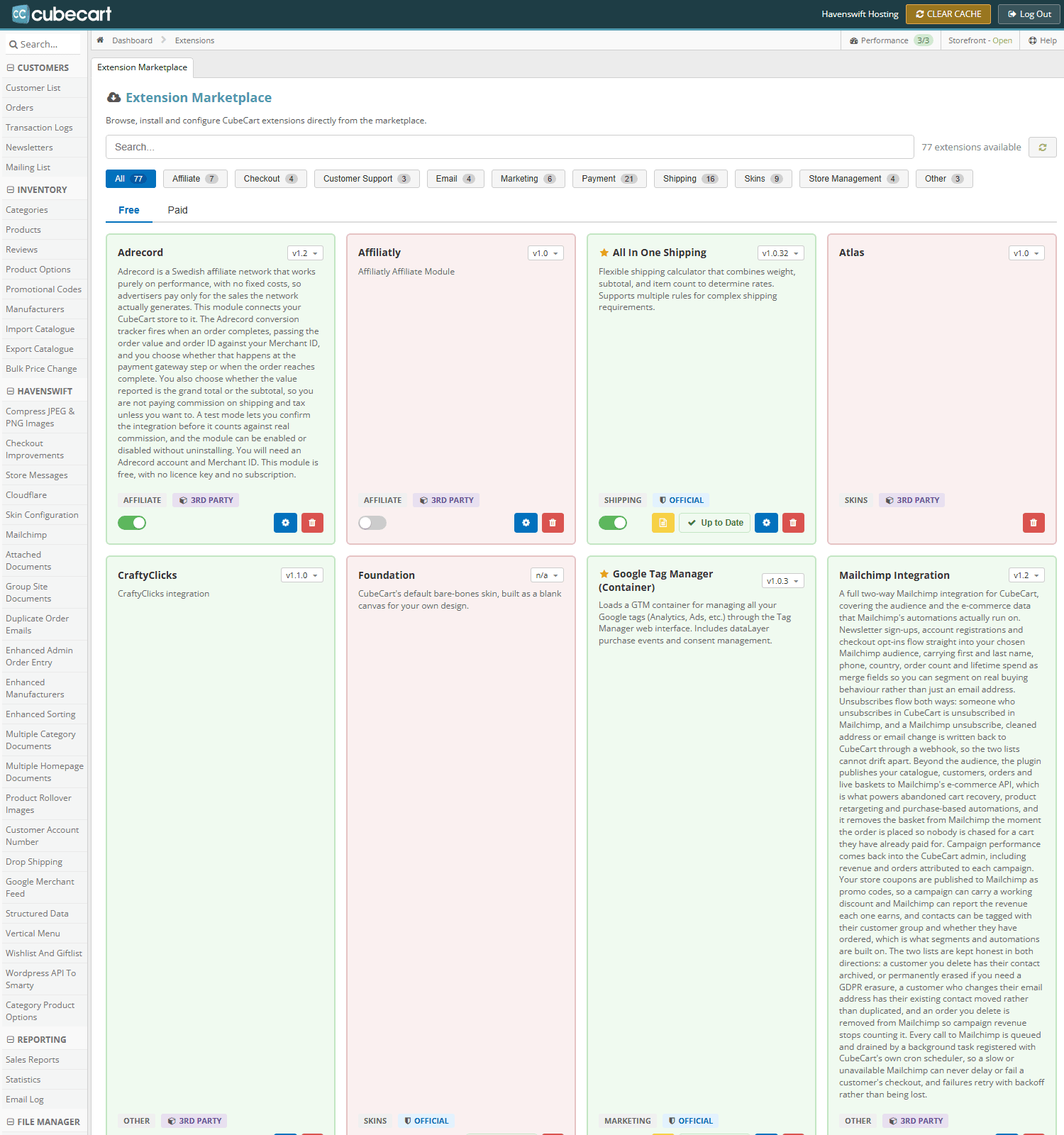Viewport: 1064px width, 1135px height.
Task: Delete the Atlas skin
Action: coord(1033,523)
